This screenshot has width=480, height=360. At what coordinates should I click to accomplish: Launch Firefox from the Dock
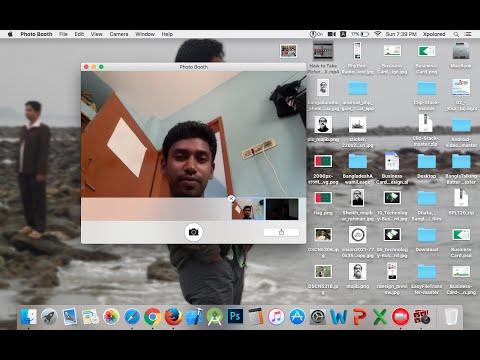point(173,317)
